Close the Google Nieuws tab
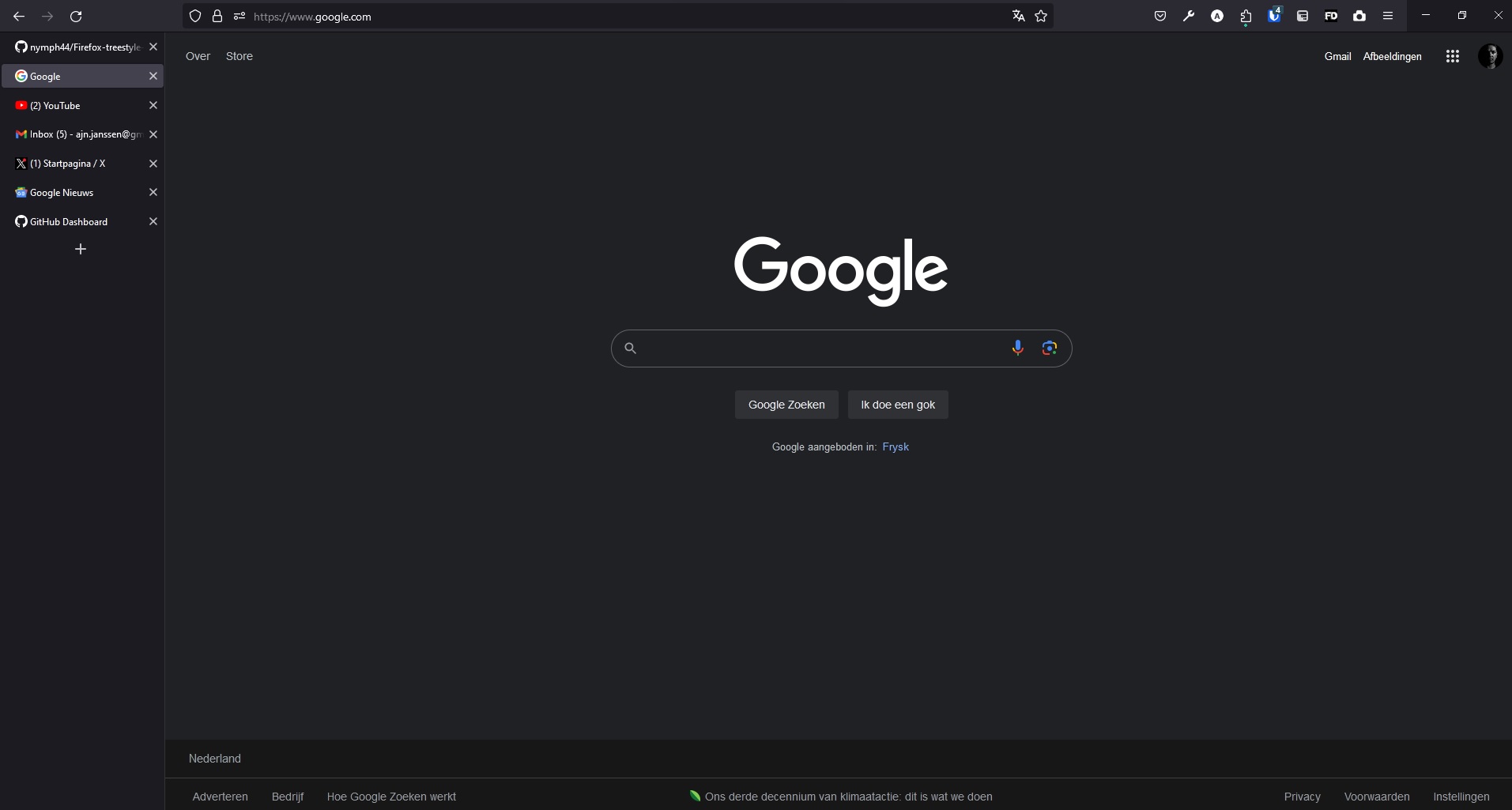Image resolution: width=1512 pixels, height=810 pixels. 153,192
